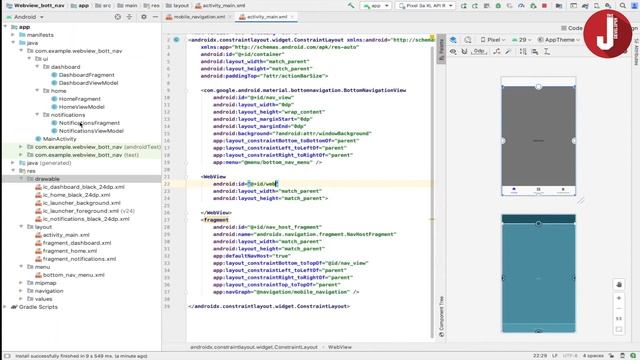Click the layout breadcrumb in navigation bar

point(178,6)
